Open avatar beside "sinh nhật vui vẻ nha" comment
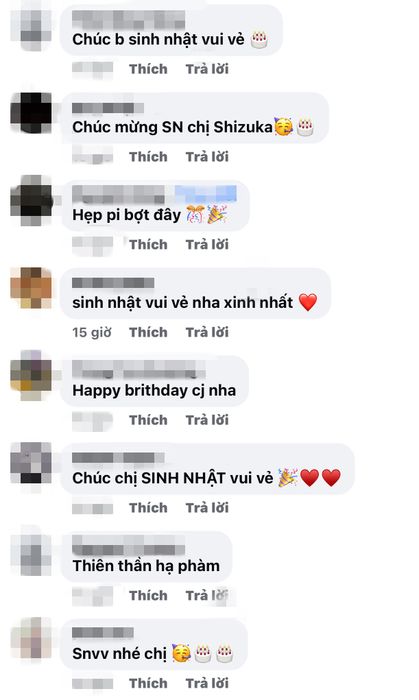This screenshot has width=419, height=700. [31, 288]
